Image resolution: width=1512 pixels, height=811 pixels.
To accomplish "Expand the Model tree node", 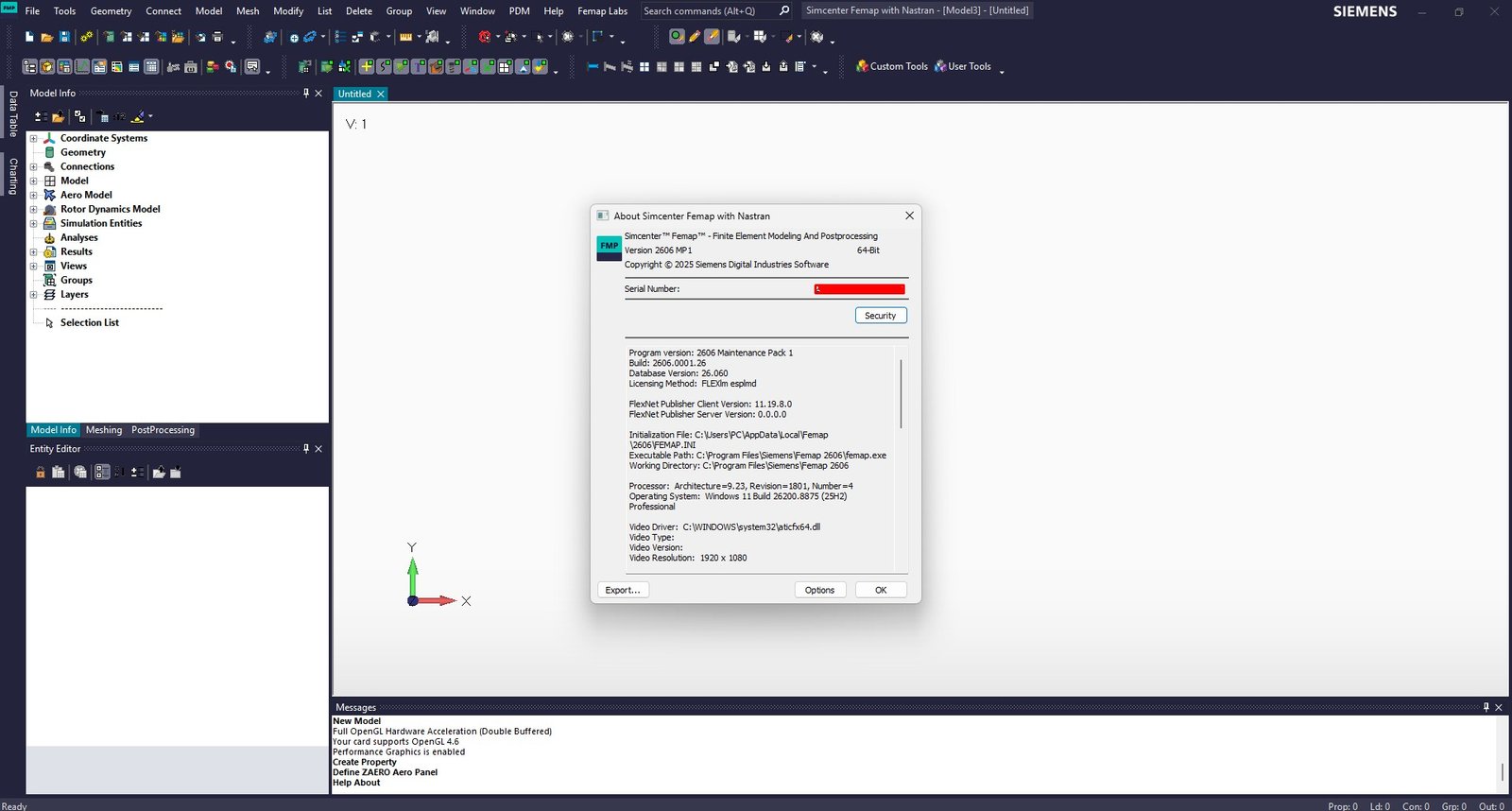I will click(33, 181).
